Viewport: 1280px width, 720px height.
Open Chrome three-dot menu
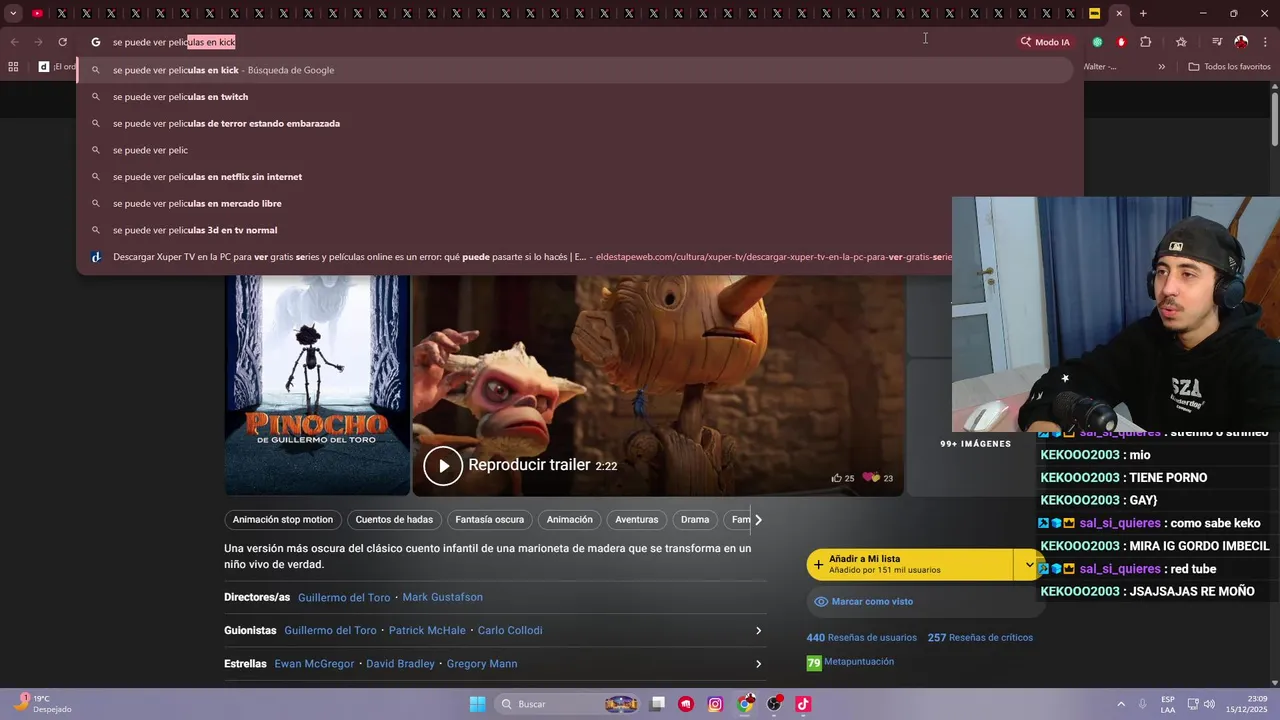click(x=1265, y=42)
